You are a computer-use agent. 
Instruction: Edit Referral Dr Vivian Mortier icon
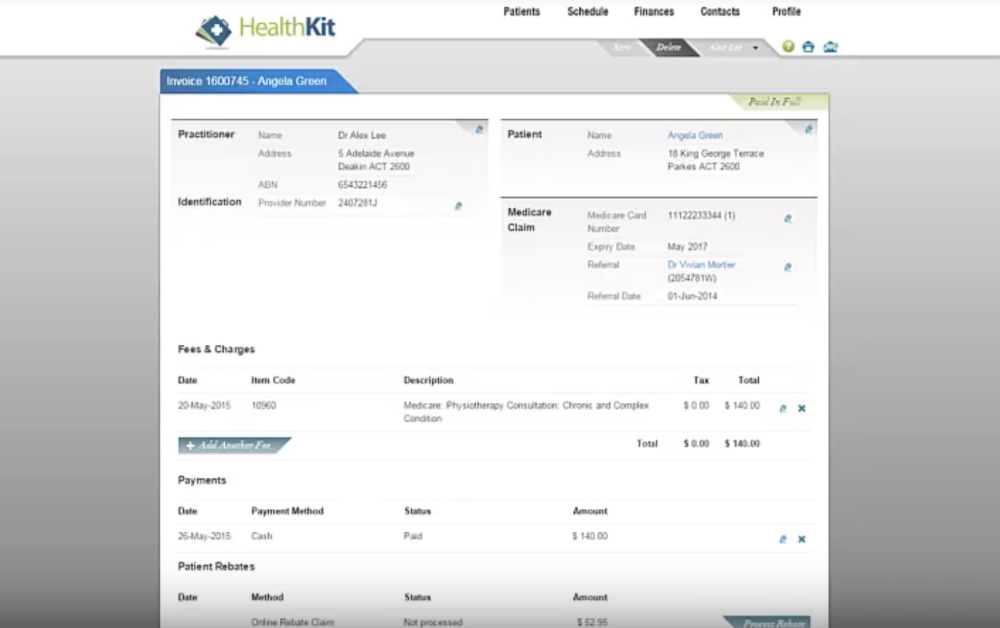(788, 267)
